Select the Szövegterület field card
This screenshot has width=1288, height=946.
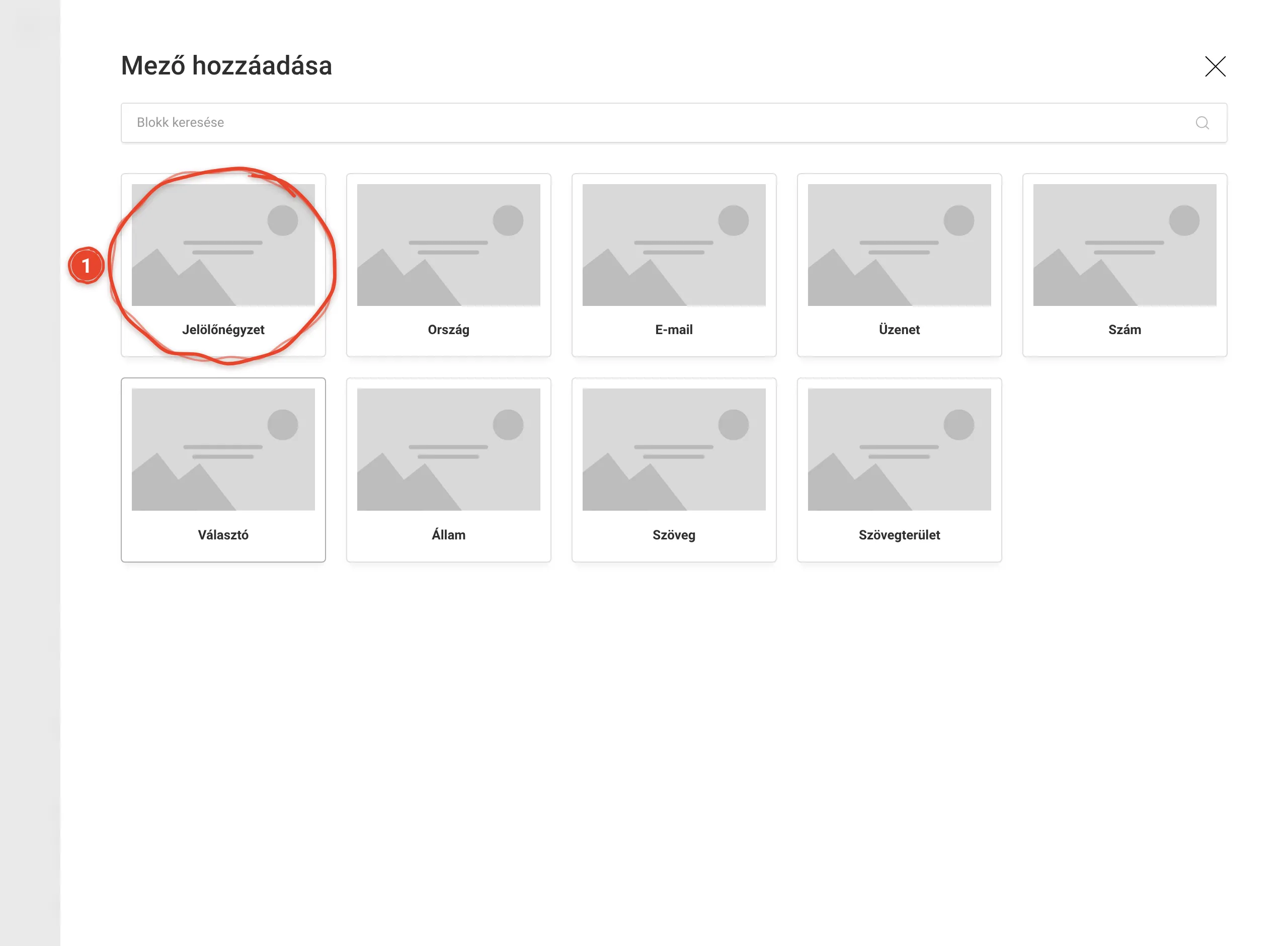pyautogui.click(x=899, y=469)
